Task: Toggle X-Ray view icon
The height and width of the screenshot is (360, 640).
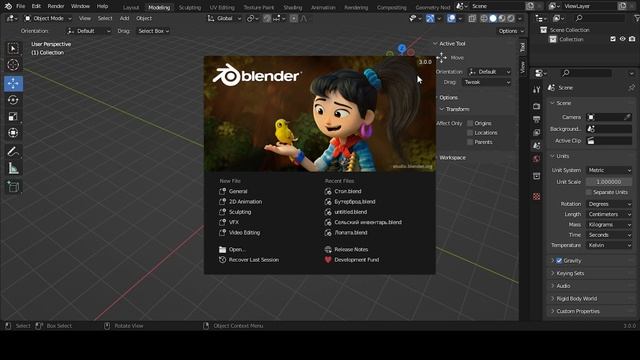Action: (472, 18)
